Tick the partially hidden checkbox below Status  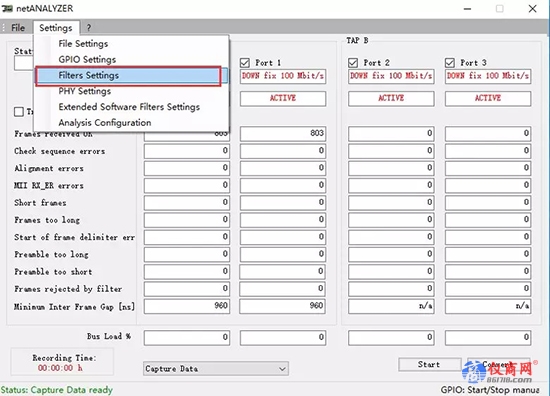pos(19,112)
